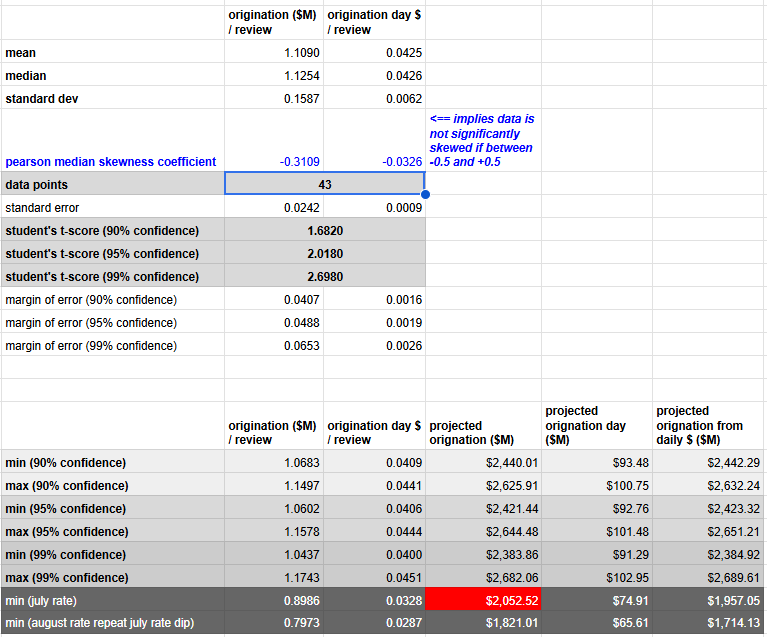
Task: Select standard deviation value 0.1587
Action: tap(301, 98)
